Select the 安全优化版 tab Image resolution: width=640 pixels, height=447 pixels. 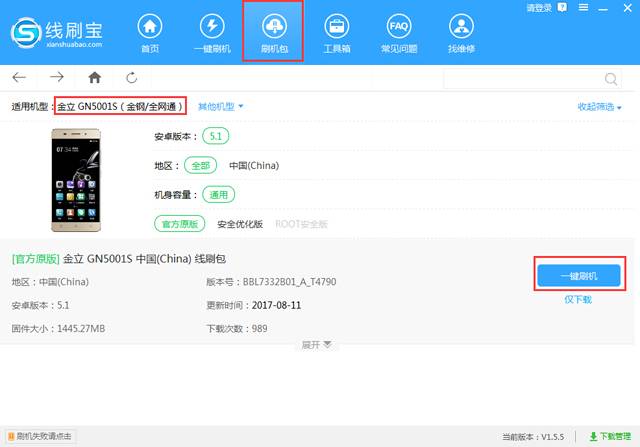click(x=240, y=224)
